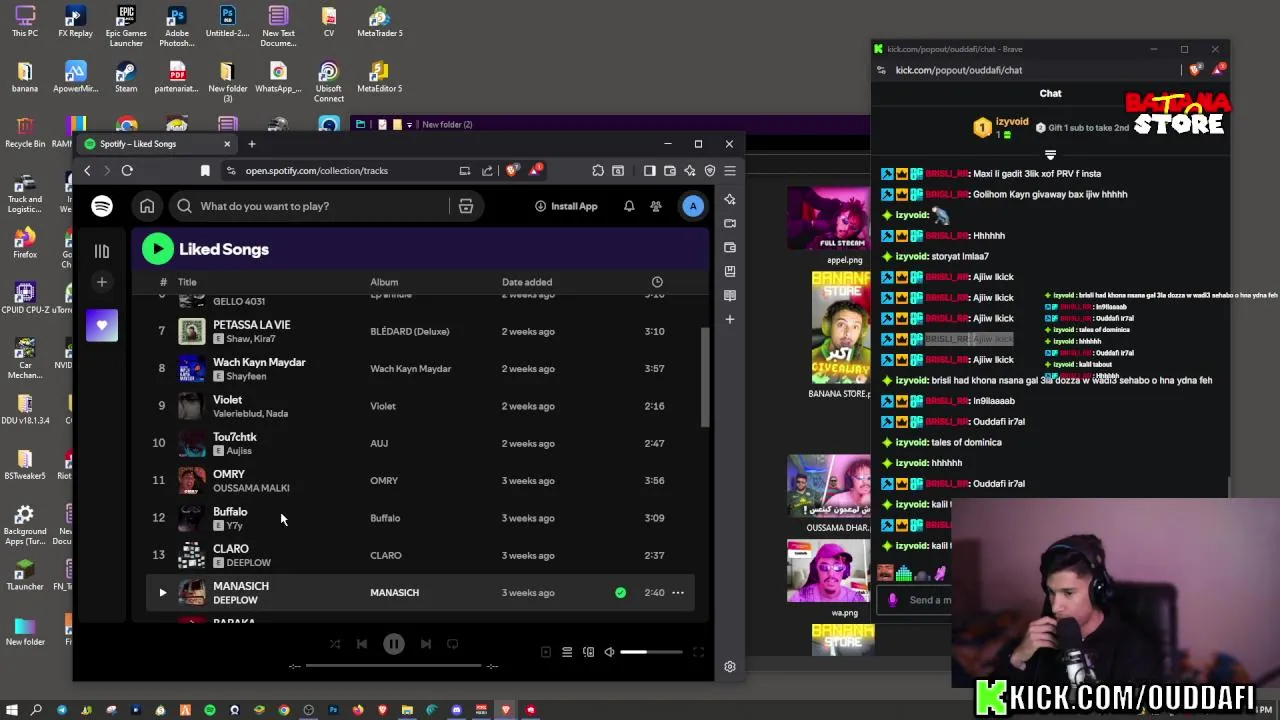Toggle the browser sidebar panel icon
Viewport: 1280px width, 720px height.
(650, 171)
